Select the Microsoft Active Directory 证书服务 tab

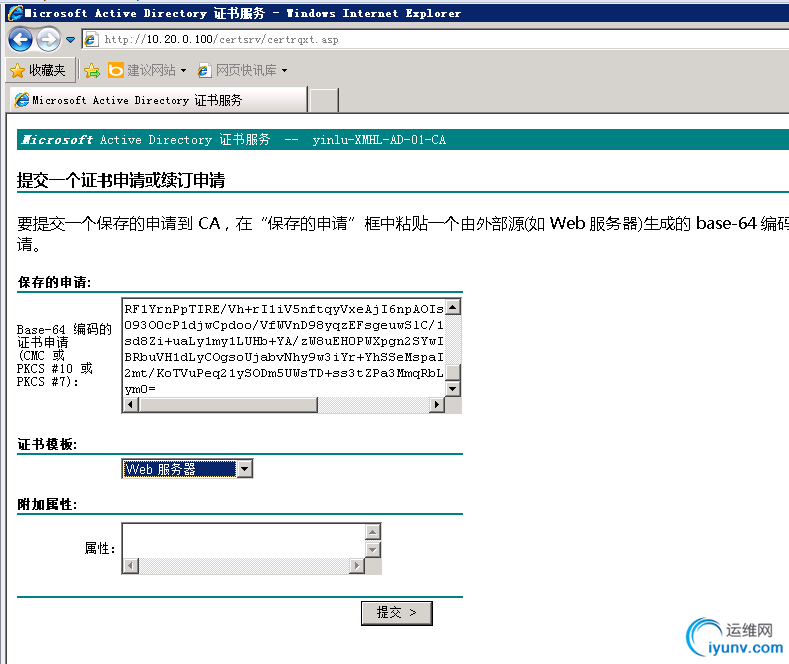point(158,100)
